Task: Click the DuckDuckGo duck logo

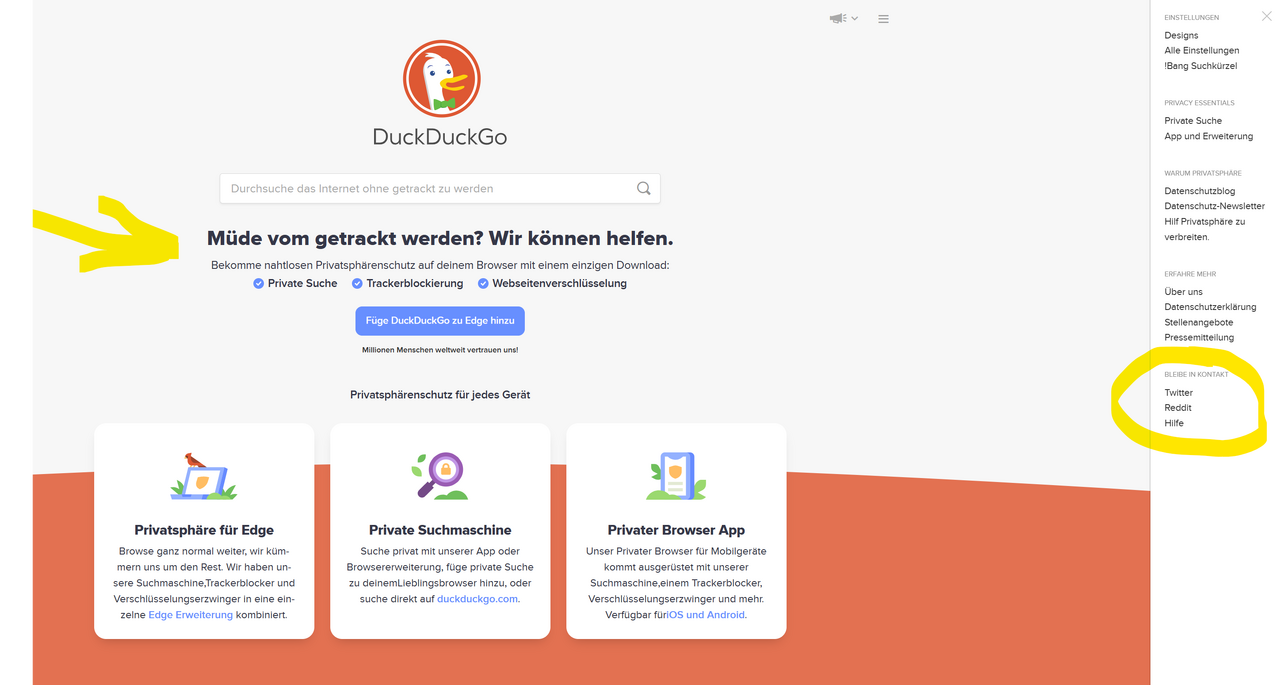Action: (441, 79)
